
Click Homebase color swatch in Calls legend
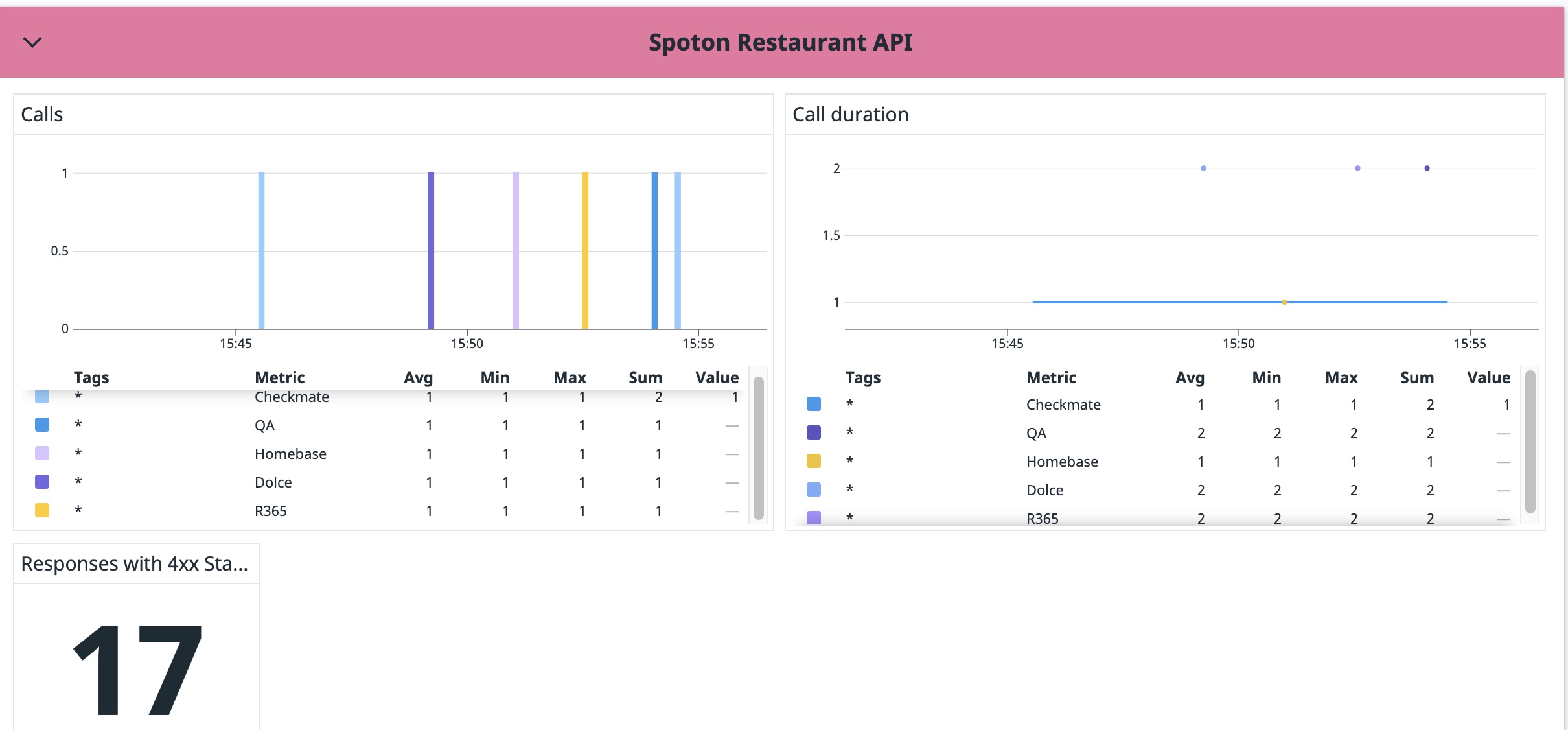[42, 453]
